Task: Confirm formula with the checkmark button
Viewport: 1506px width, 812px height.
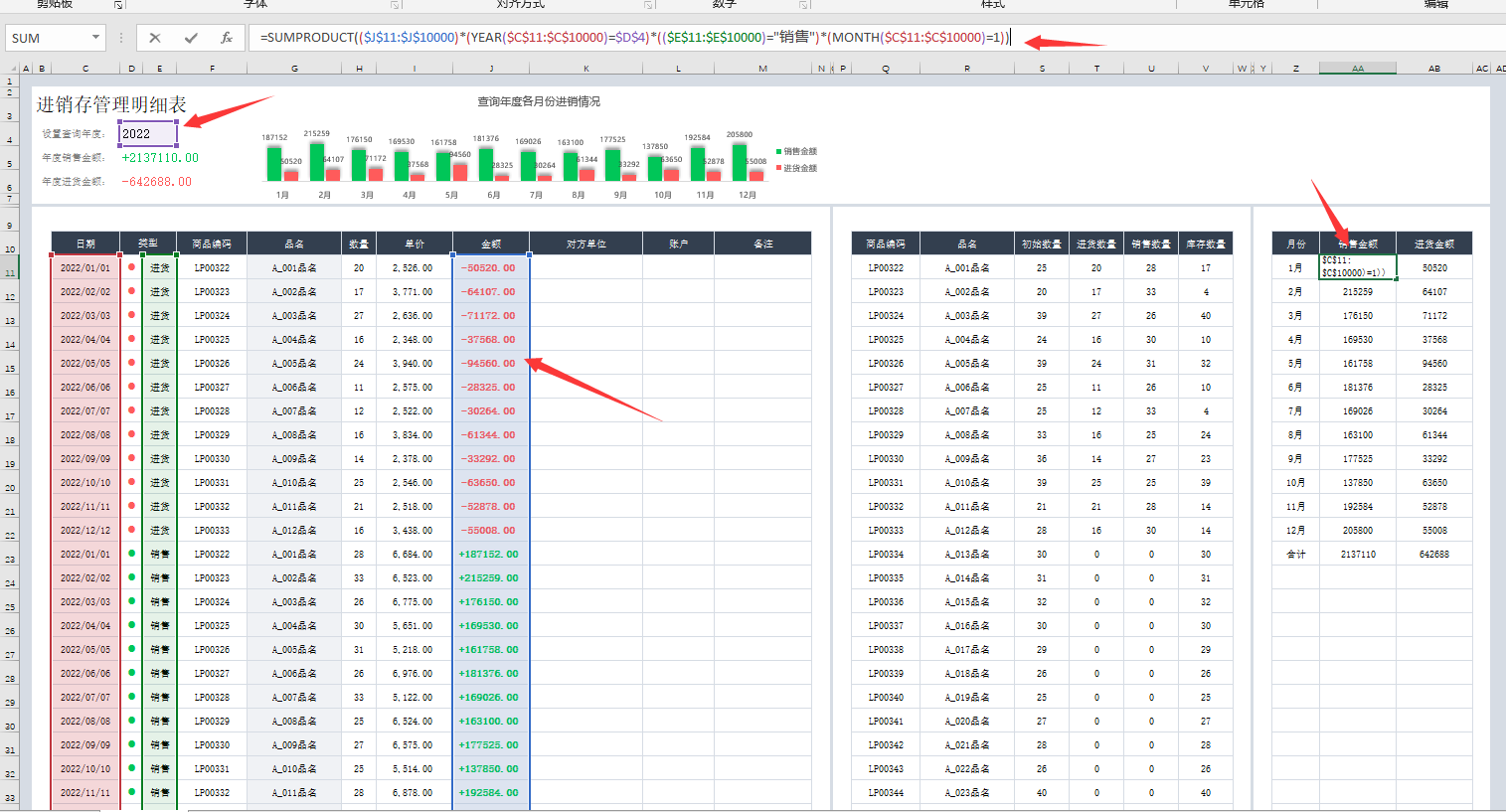Action: (x=191, y=38)
